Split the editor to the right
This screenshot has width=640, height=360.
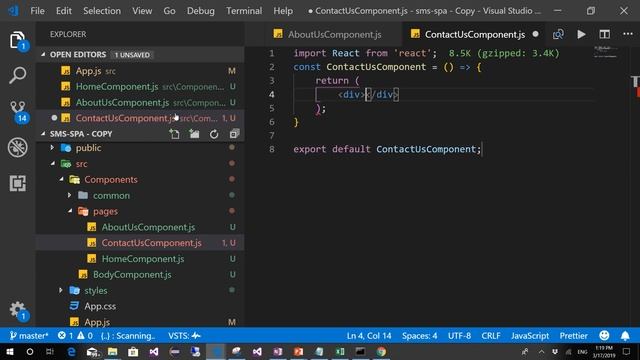tap(604, 34)
